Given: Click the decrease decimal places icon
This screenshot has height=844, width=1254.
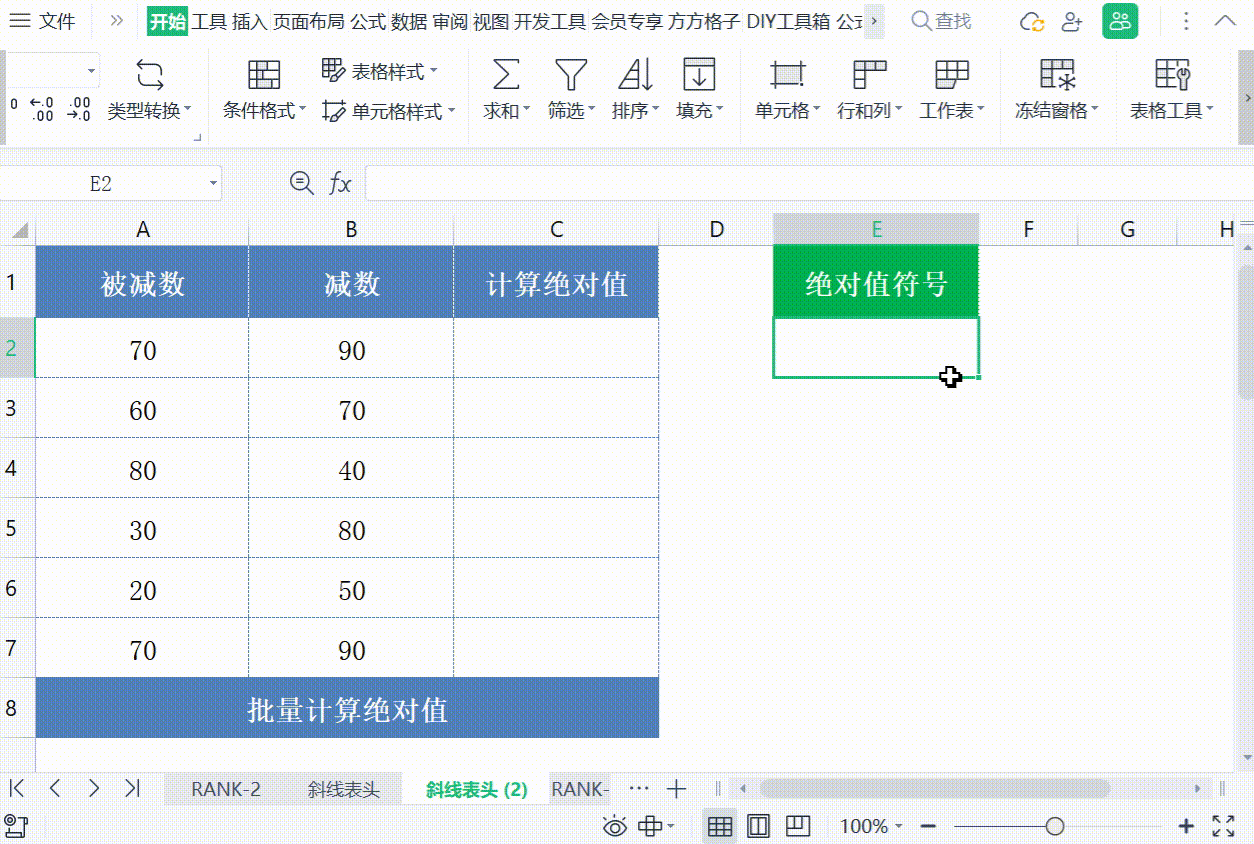Looking at the screenshot, I should (79, 109).
